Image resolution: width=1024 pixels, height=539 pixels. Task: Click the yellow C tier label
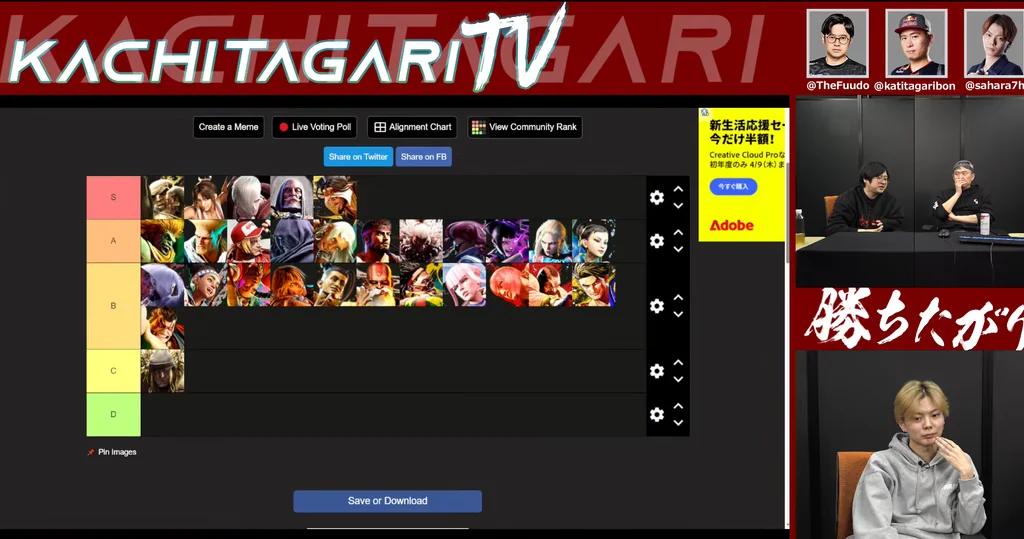pyautogui.click(x=114, y=371)
